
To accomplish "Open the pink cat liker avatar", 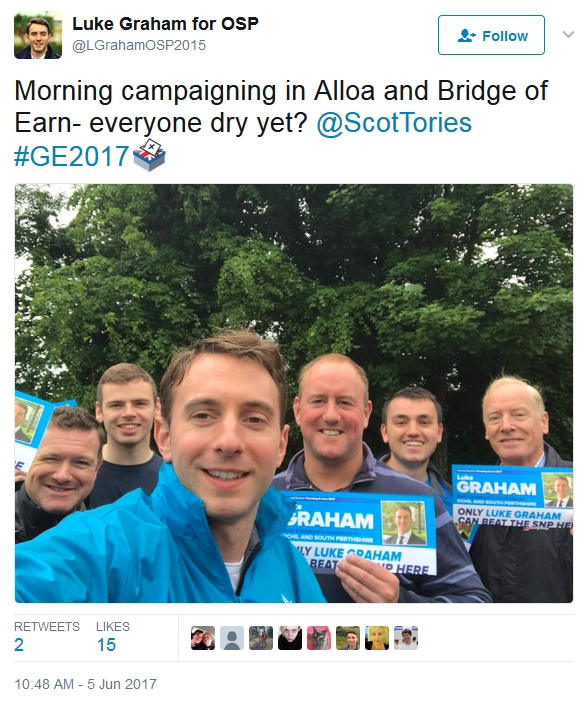I will [x=319, y=638].
